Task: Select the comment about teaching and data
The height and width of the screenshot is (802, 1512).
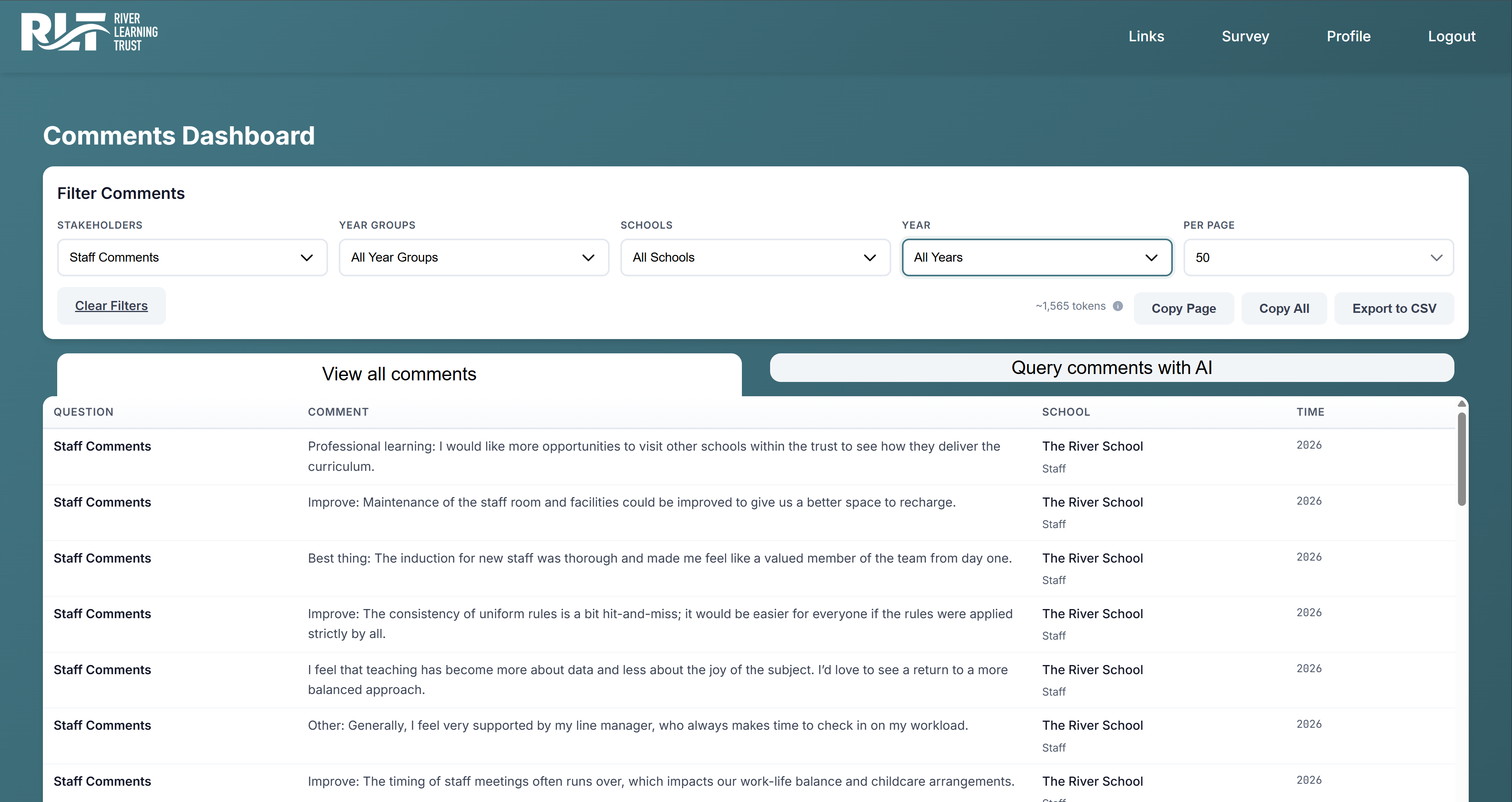Action: coord(657,679)
